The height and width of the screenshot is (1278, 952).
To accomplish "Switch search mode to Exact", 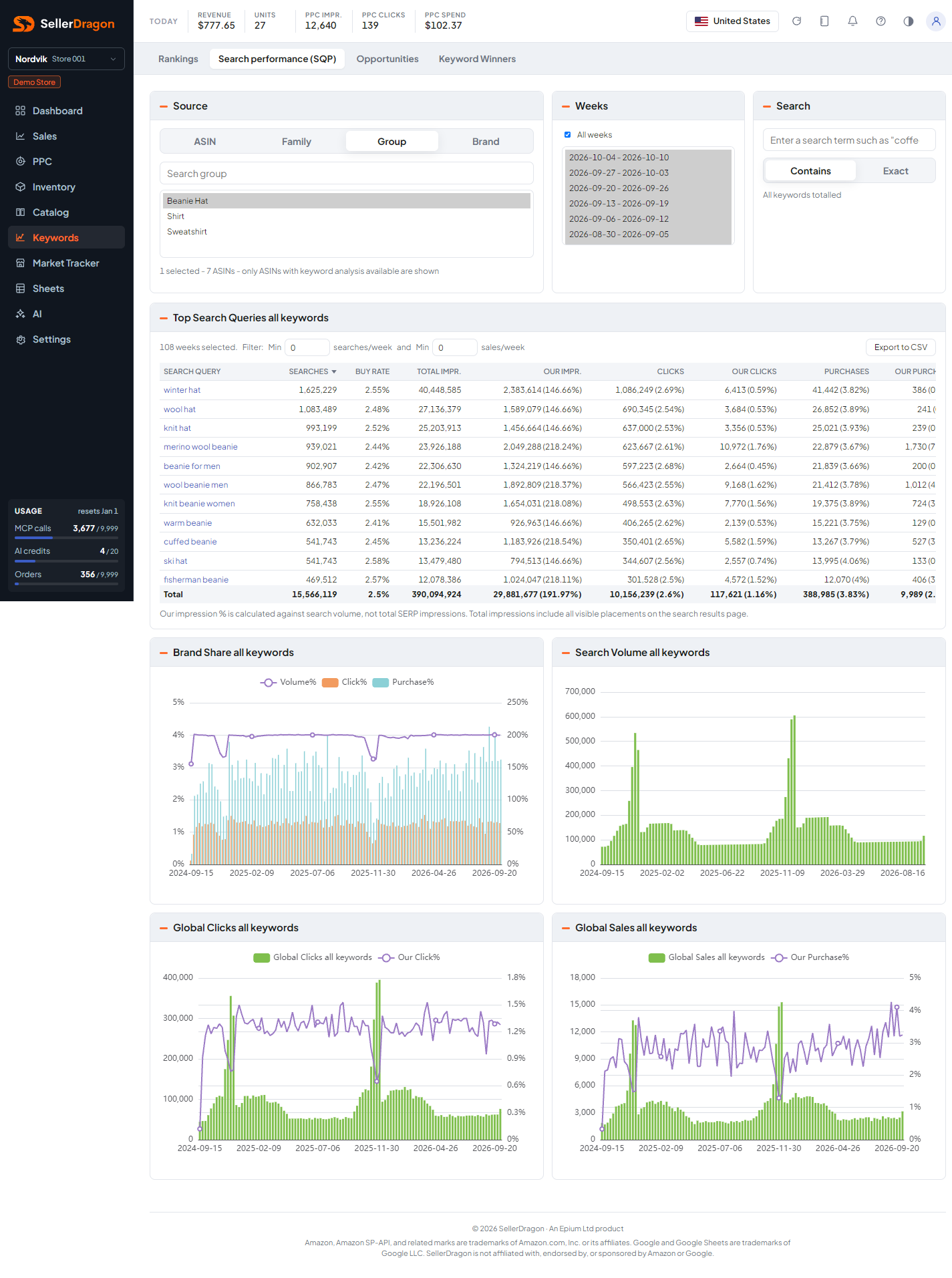I will coord(895,171).
